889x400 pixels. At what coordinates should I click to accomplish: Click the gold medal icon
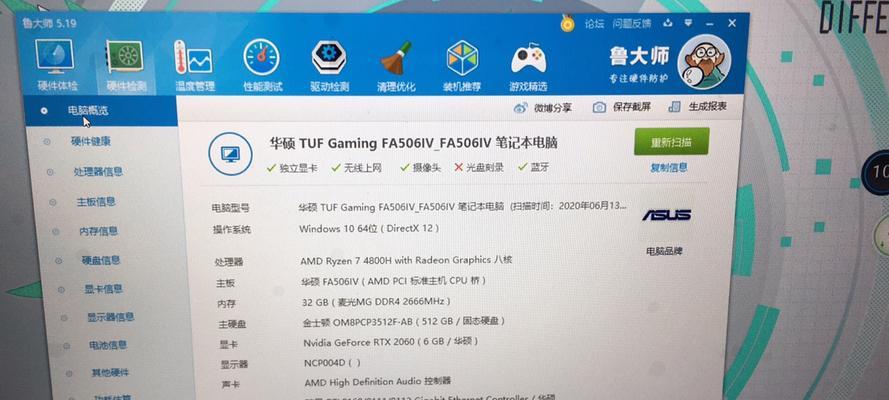coord(567,23)
